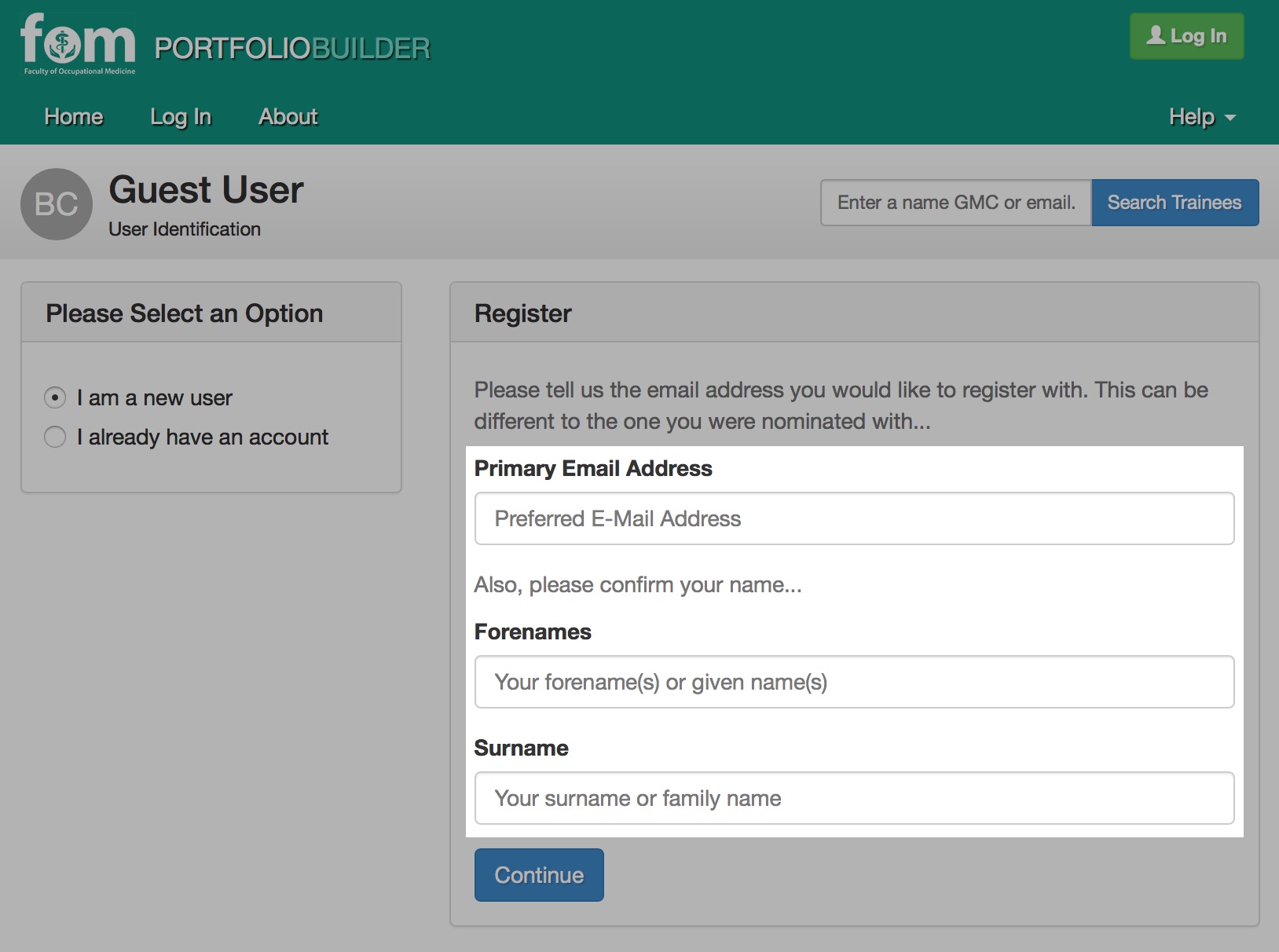Click the 'Primary Email Address' label
Screen dimensions: 1279x952
pyautogui.click(x=593, y=468)
